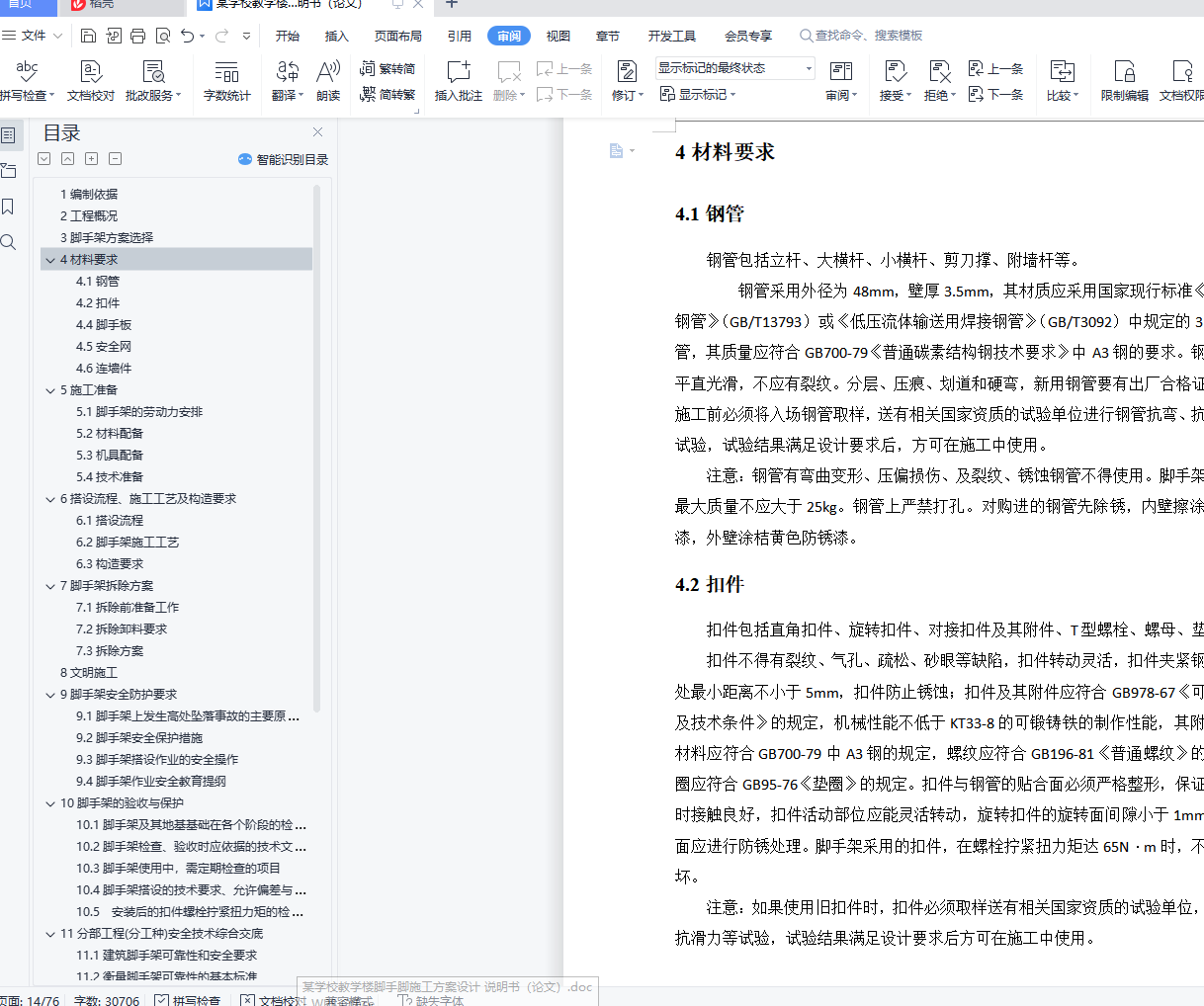Click the down-chevron box icon under 目录
The image size is (1204, 1006).
coord(43,159)
